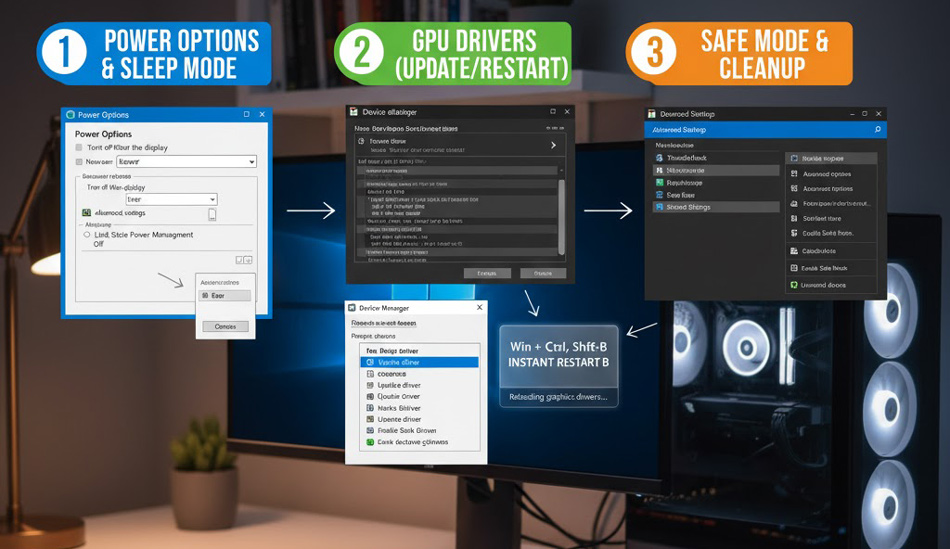
Task: Click the green shield icon at menu bottom
Action: tap(795, 285)
